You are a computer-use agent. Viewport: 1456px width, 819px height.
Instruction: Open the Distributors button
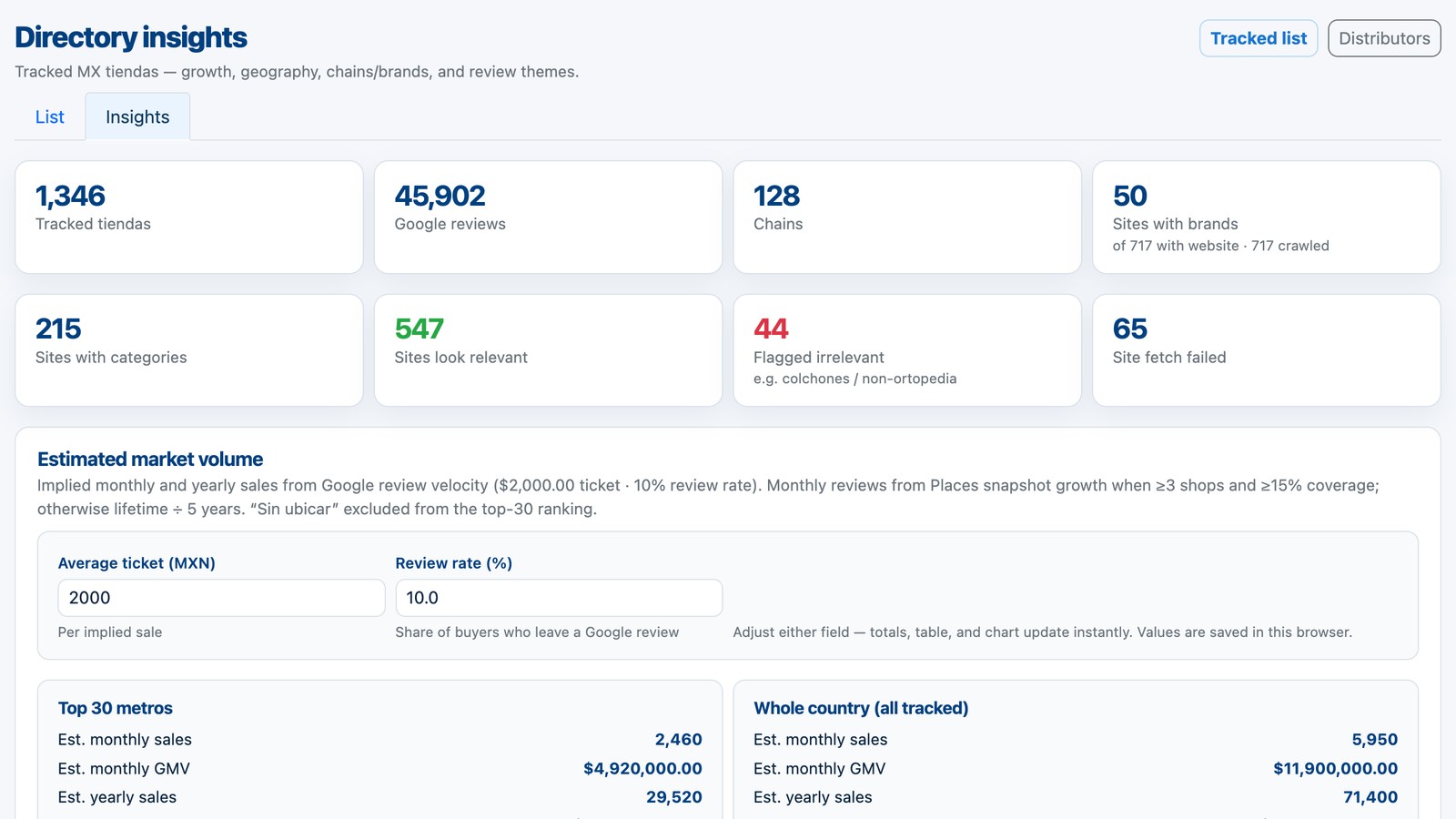1384,38
